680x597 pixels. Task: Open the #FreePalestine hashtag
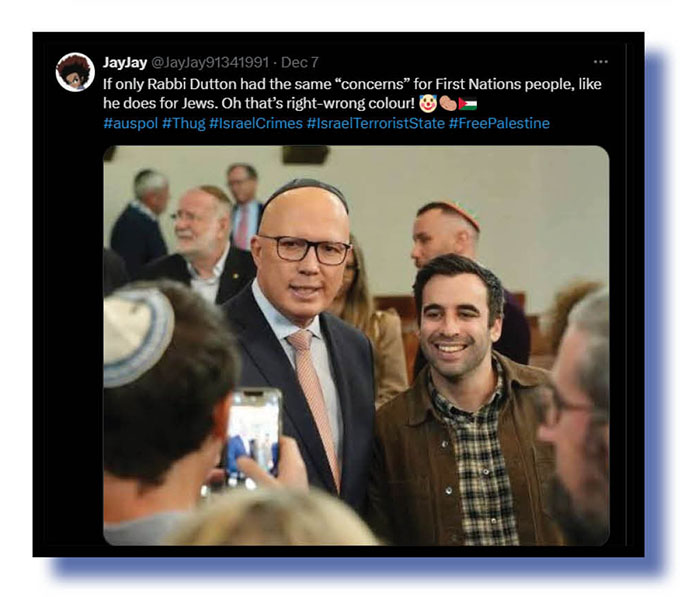499,123
